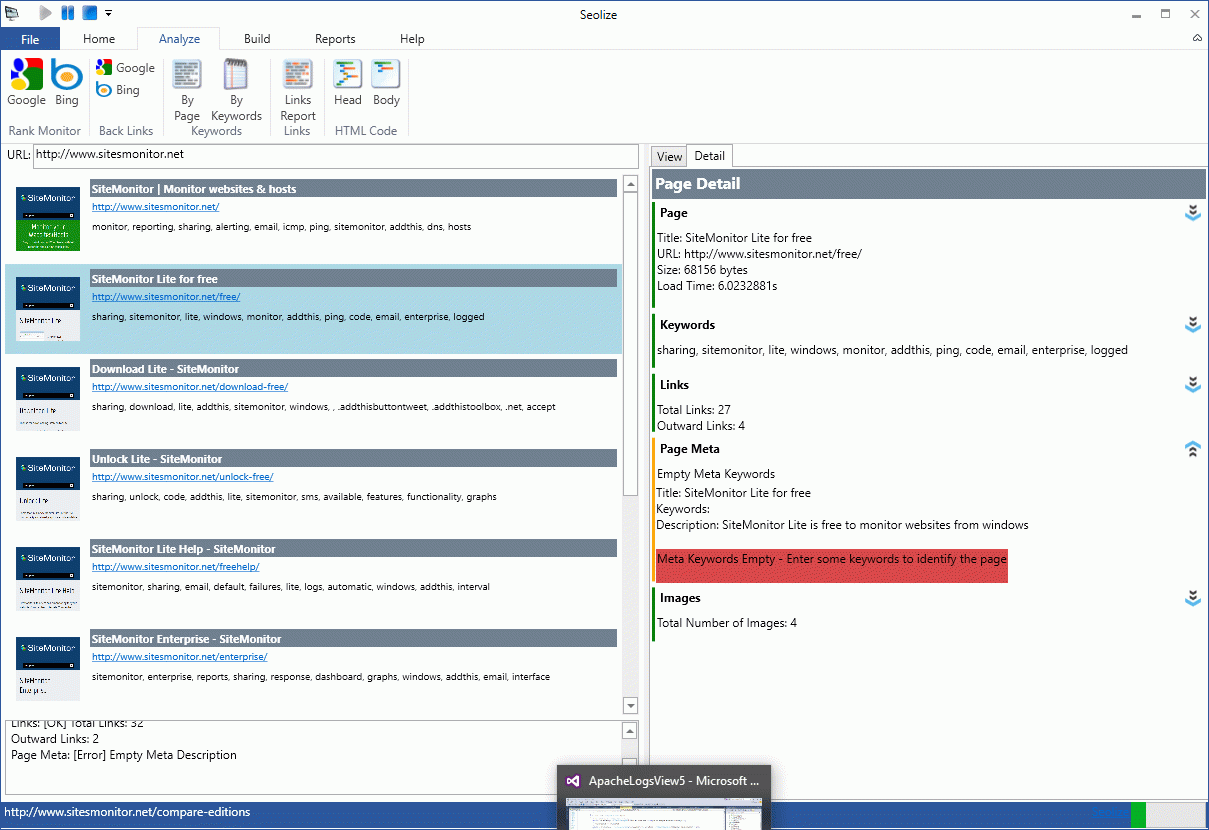
Task: Open link http://www.sitesmonitor.net/download-free/
Action: (190, 387)
